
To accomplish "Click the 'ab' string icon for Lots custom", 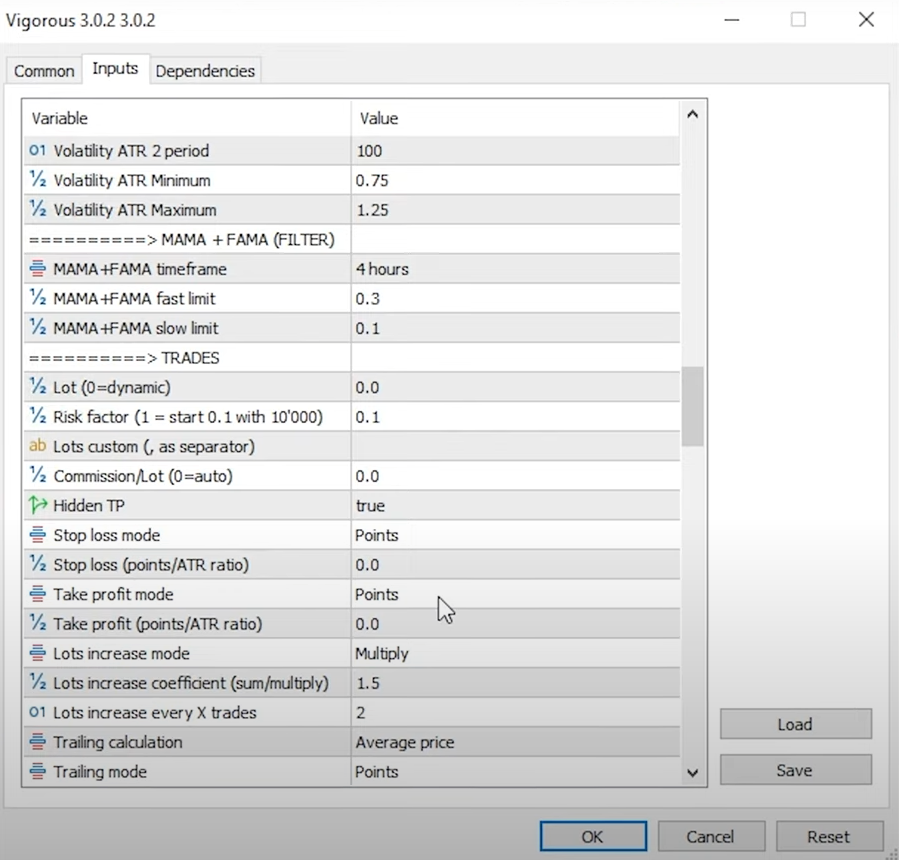I will (x=38, y=447).
